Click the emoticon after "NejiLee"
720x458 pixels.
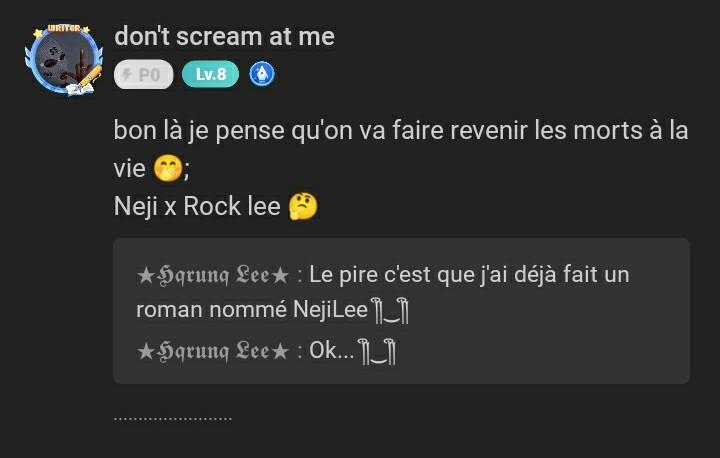pyautogui.click(x=392, y=310)
